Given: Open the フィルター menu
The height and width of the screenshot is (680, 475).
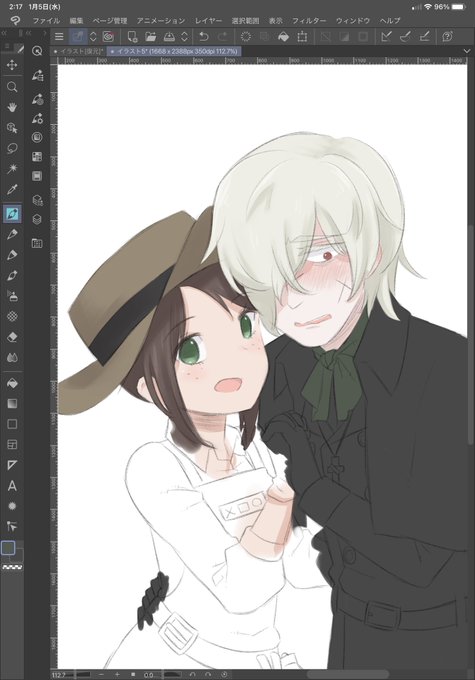Looking at the screenshot, I should pos(309,20).
